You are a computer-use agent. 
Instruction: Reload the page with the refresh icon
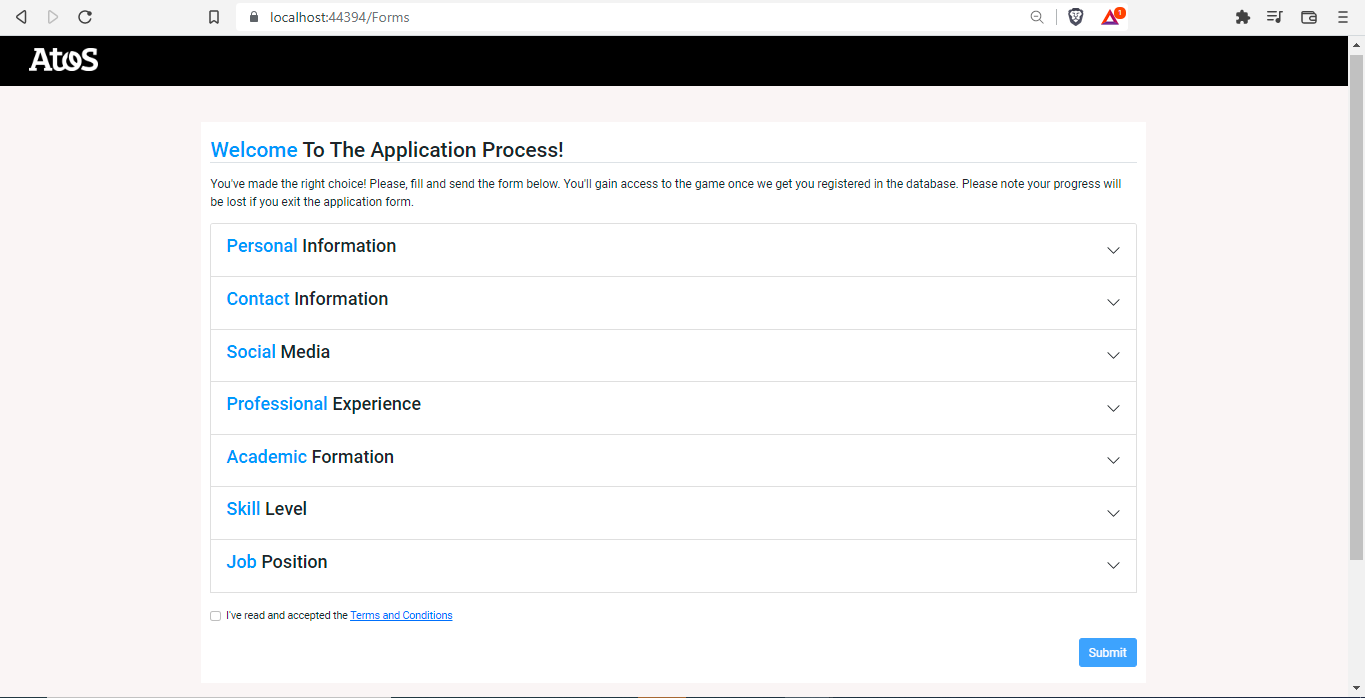85,17
